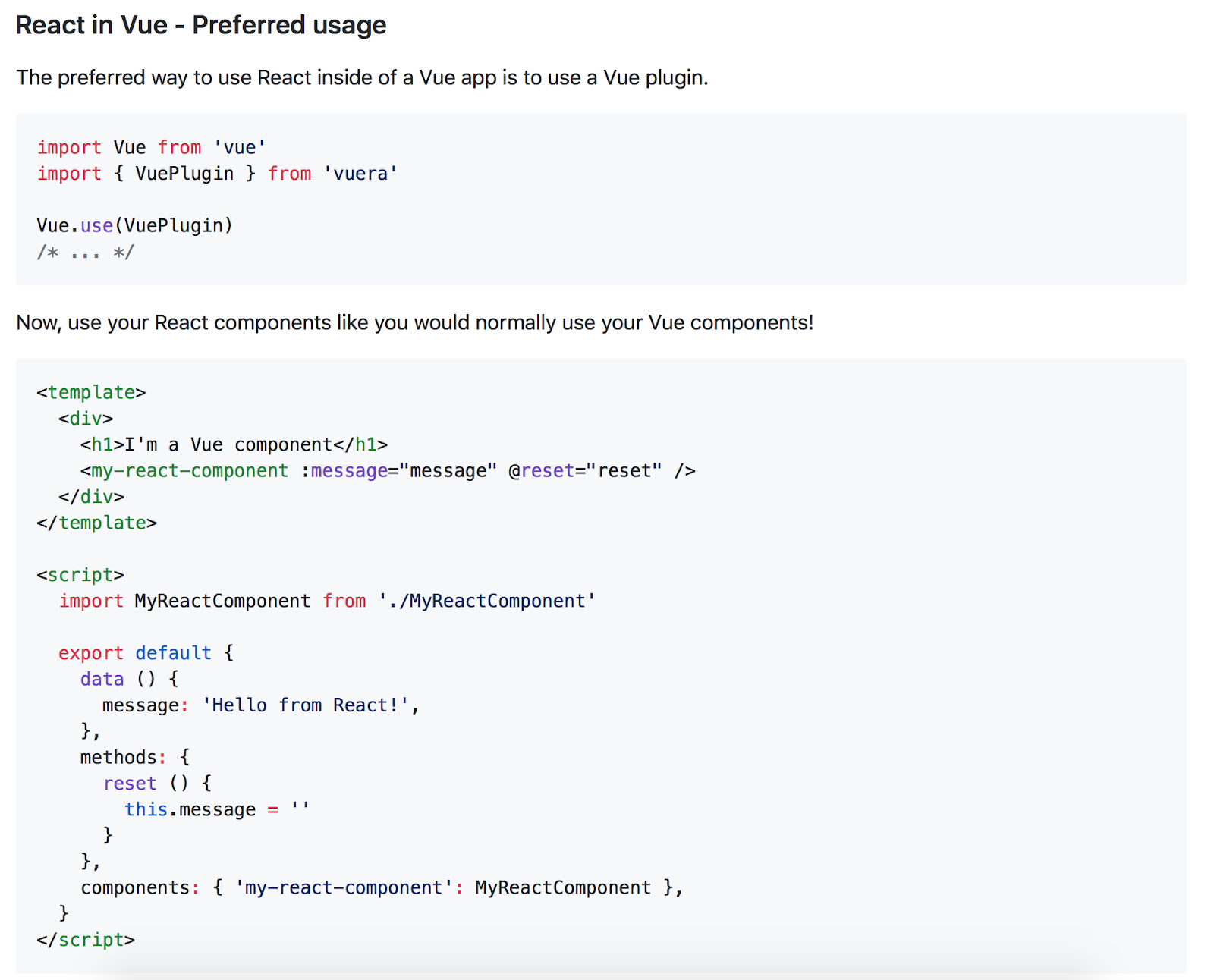The image size is (1214, 980).
Task: Click the line "this.message = ''"
Action: tap(217, 809)
